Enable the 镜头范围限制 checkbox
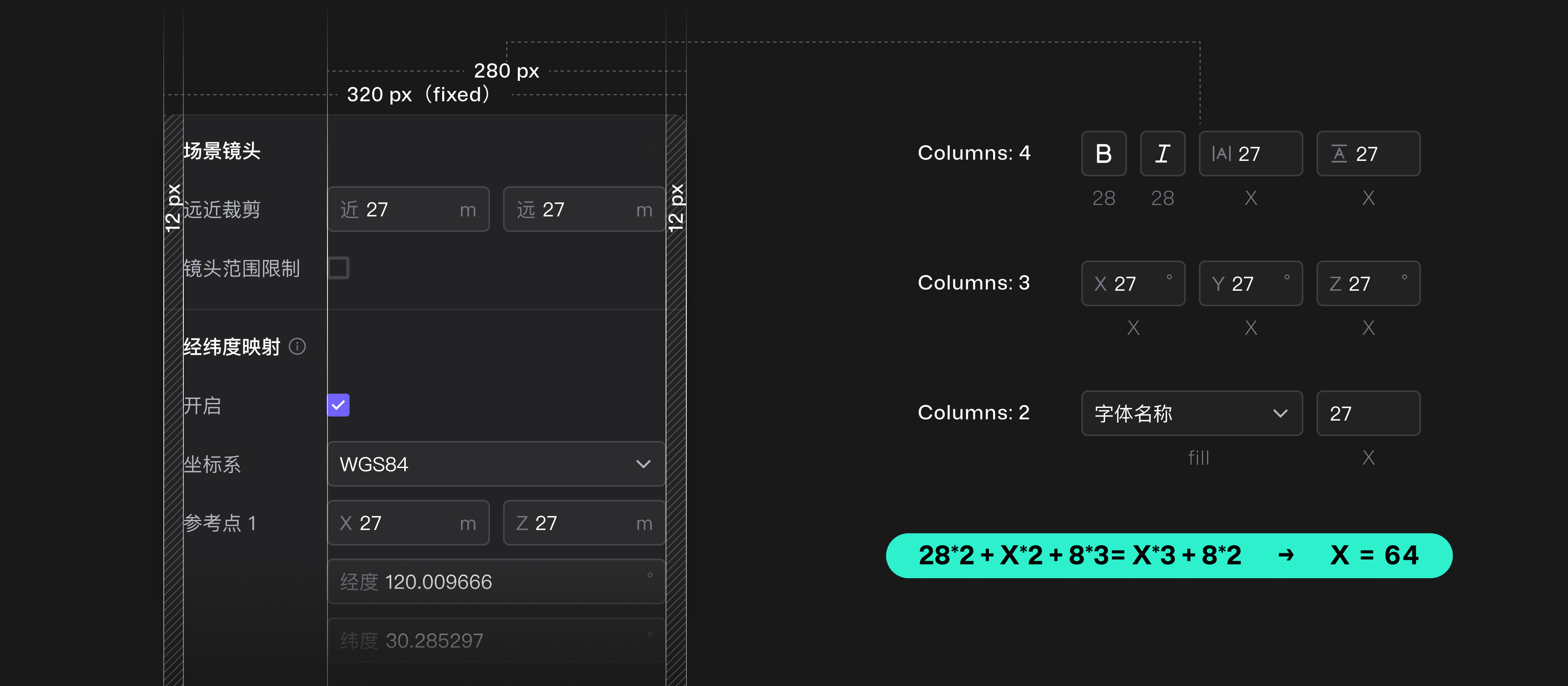This screenshot has height=686, width=1568. tap(340, 268)
